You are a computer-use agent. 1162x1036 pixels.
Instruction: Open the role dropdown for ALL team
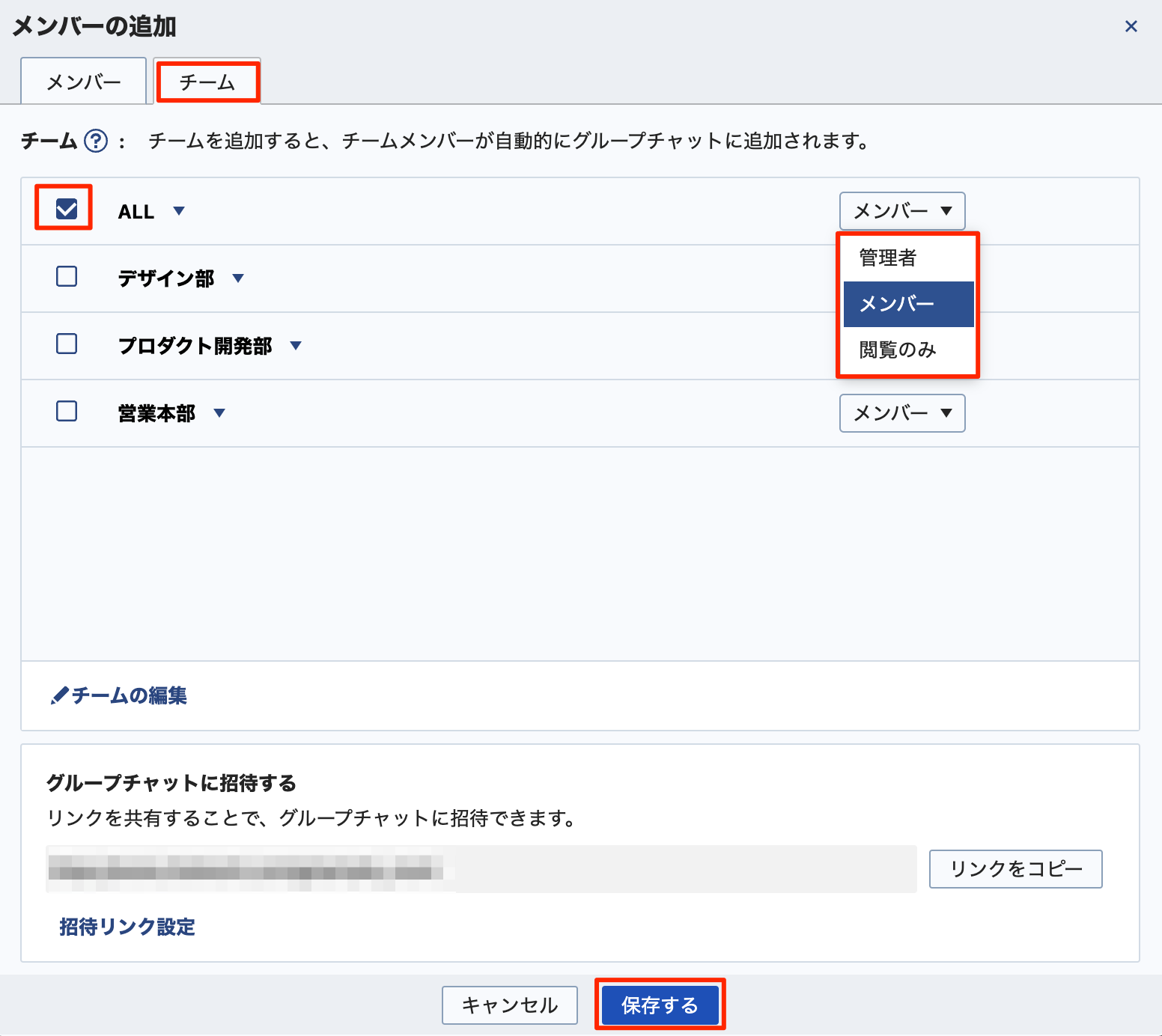[901, 211]
